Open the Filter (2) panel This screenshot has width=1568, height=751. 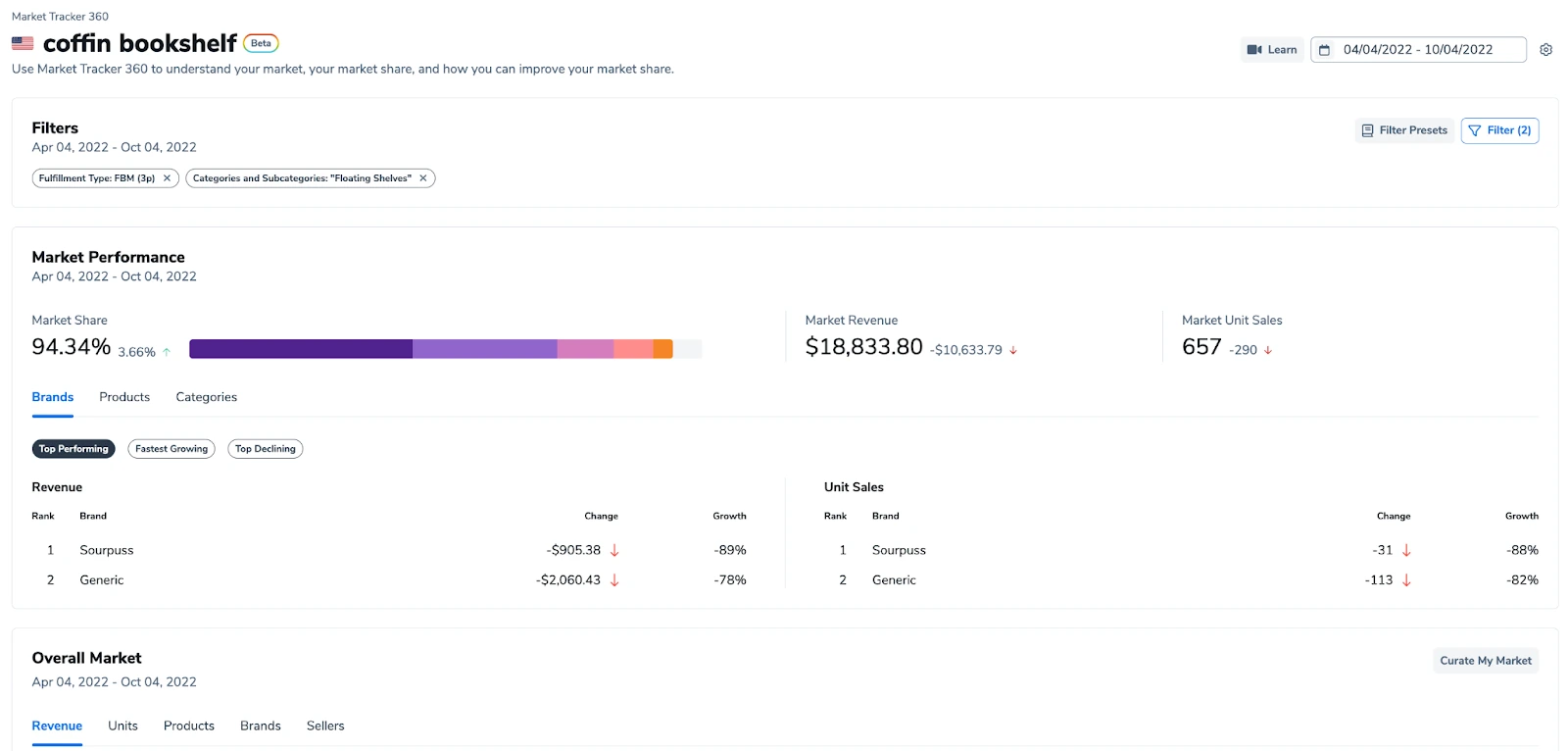pyautogui.click(x=1499, y=130)
